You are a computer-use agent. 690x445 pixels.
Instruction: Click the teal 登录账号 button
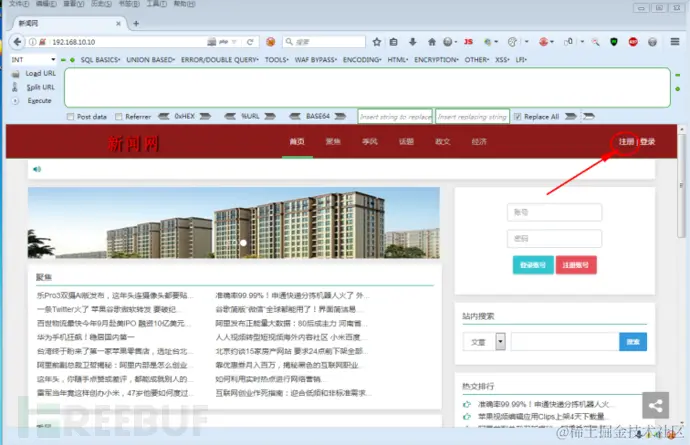[x=533, y=265]
